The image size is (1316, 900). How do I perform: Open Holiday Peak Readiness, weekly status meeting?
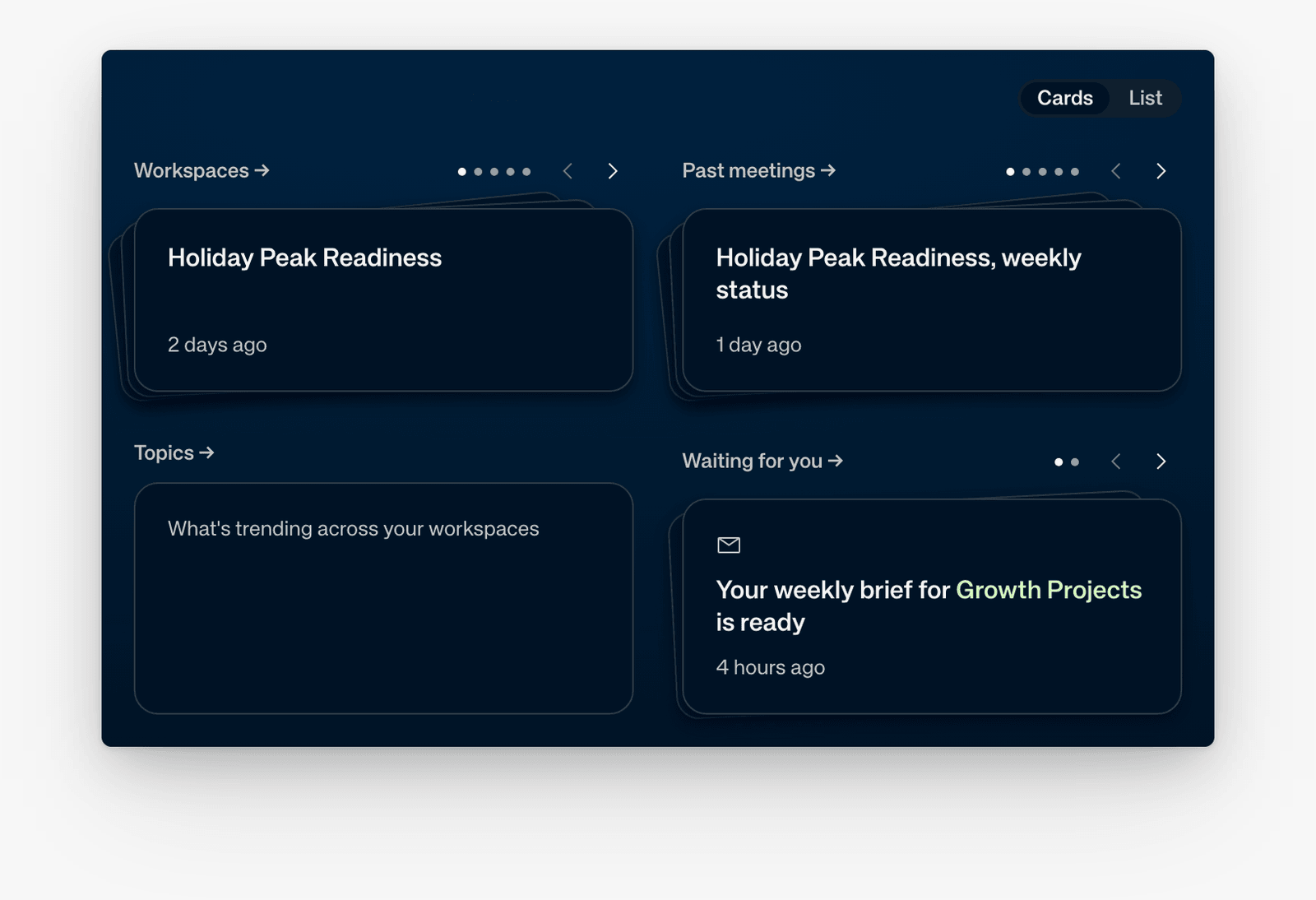click(x=932, y=299)
